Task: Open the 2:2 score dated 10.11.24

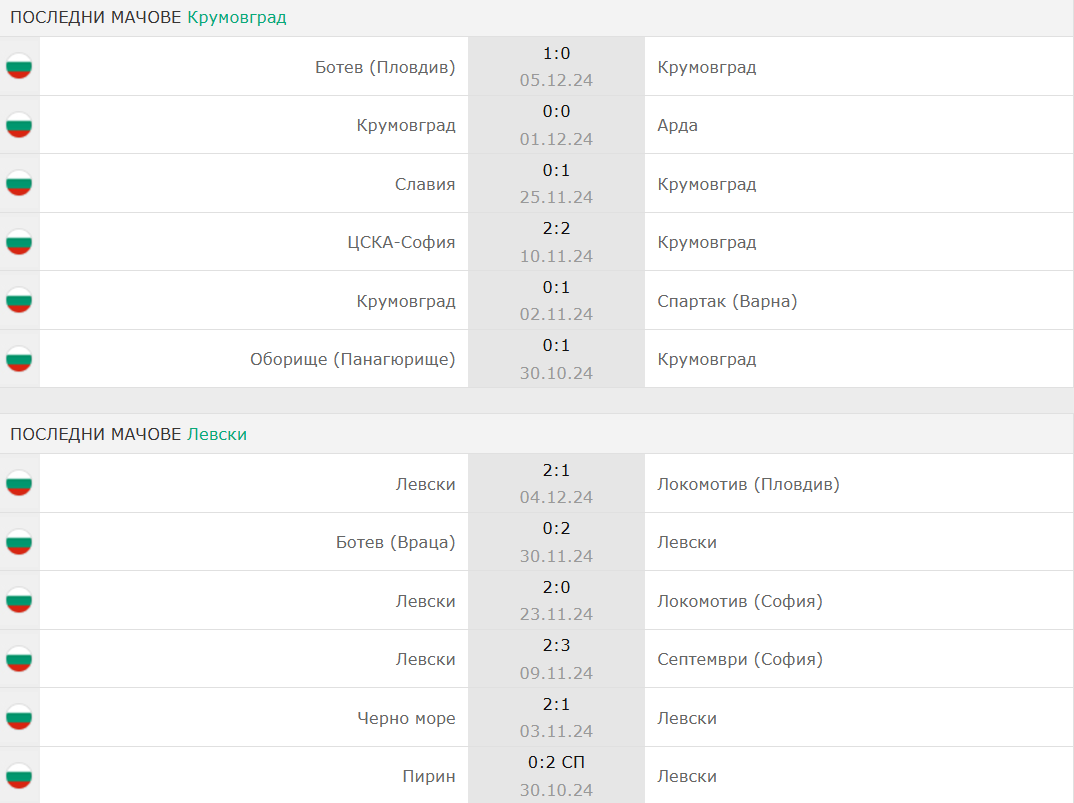Action: click(556, 228)
